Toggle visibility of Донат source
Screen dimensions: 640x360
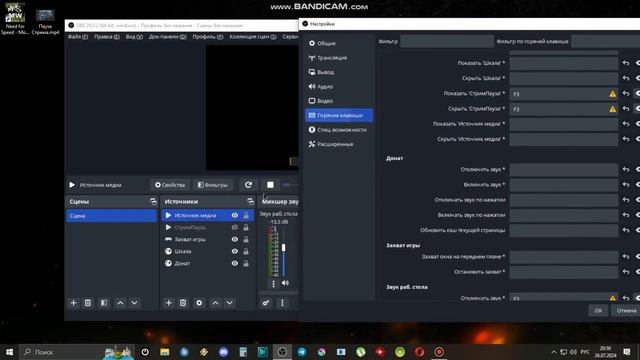click(x=235, y=263)
